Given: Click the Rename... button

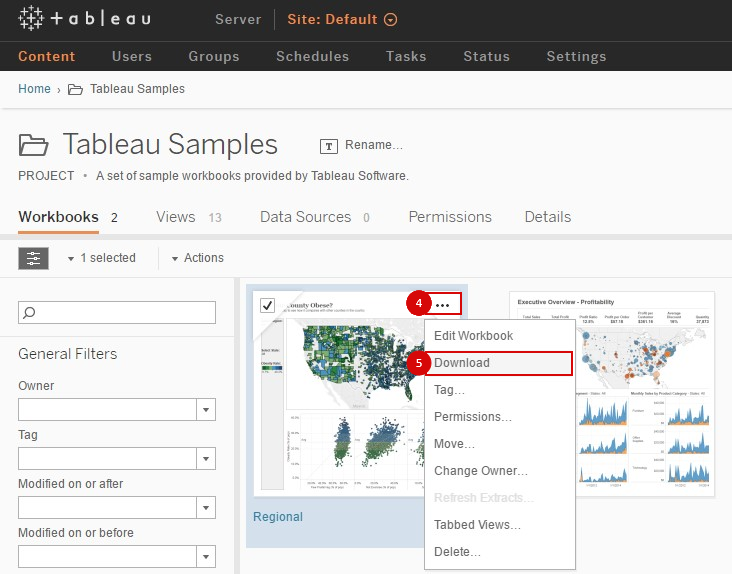Looking at the screenshot, I should [373, 145].
